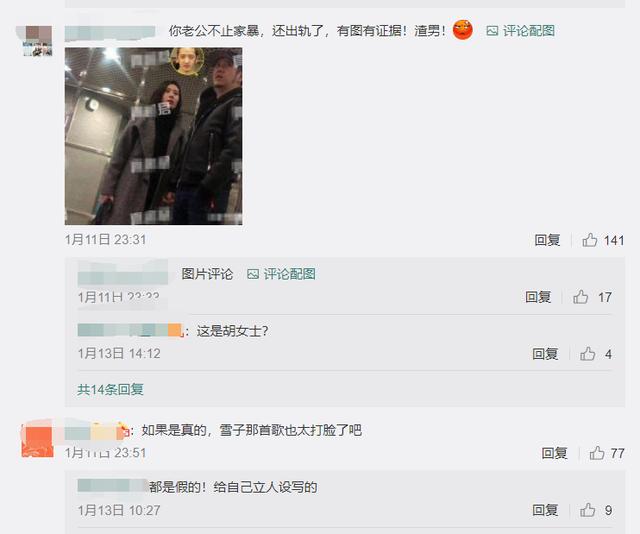Open the blurred username above 1月13日 14:12

click(x=129, y=330)
